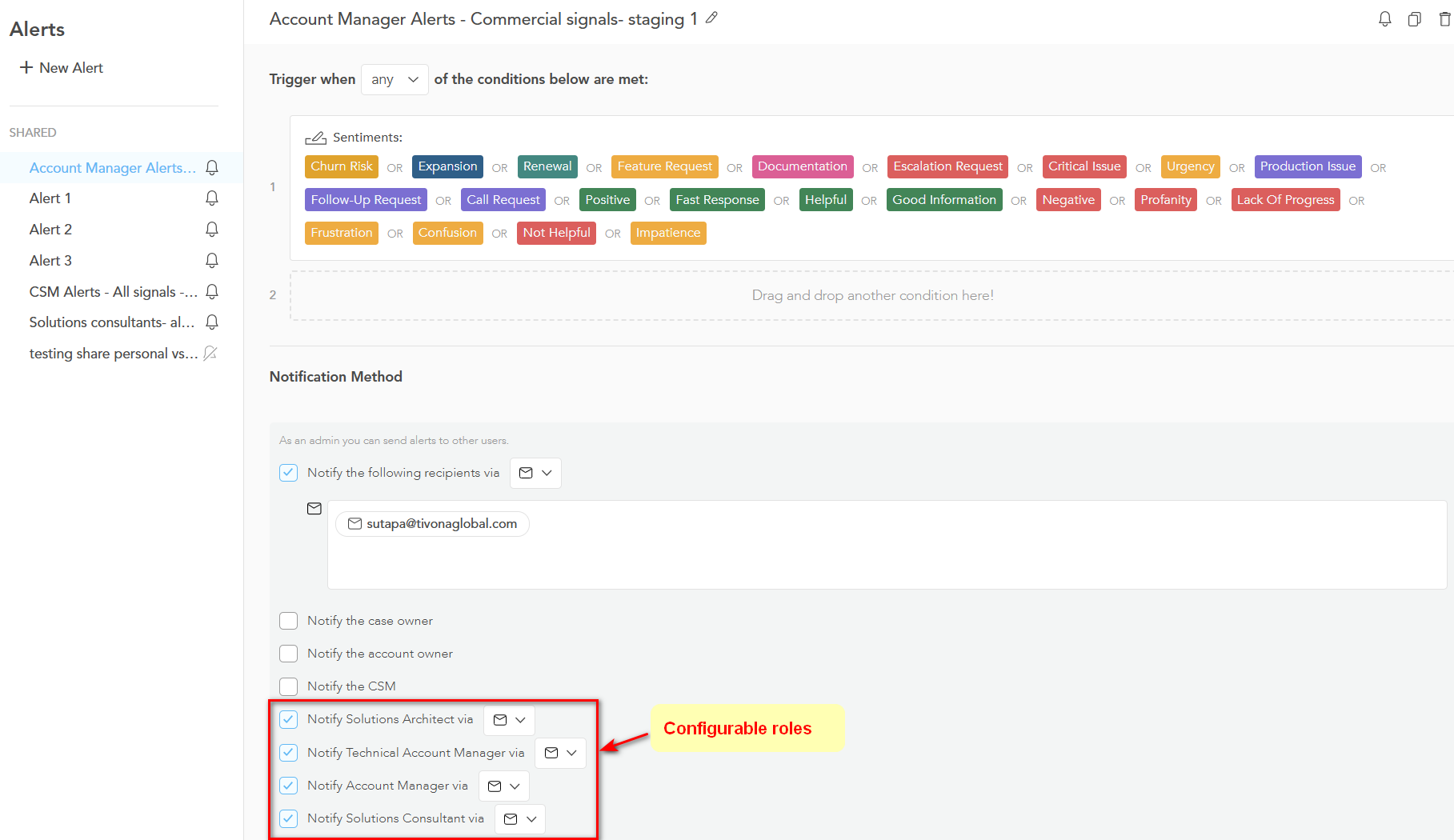Click the Confusion sentiment tag
This screenshot has width=1454, height=840.
pyautogui.click(x=447, y=233)
